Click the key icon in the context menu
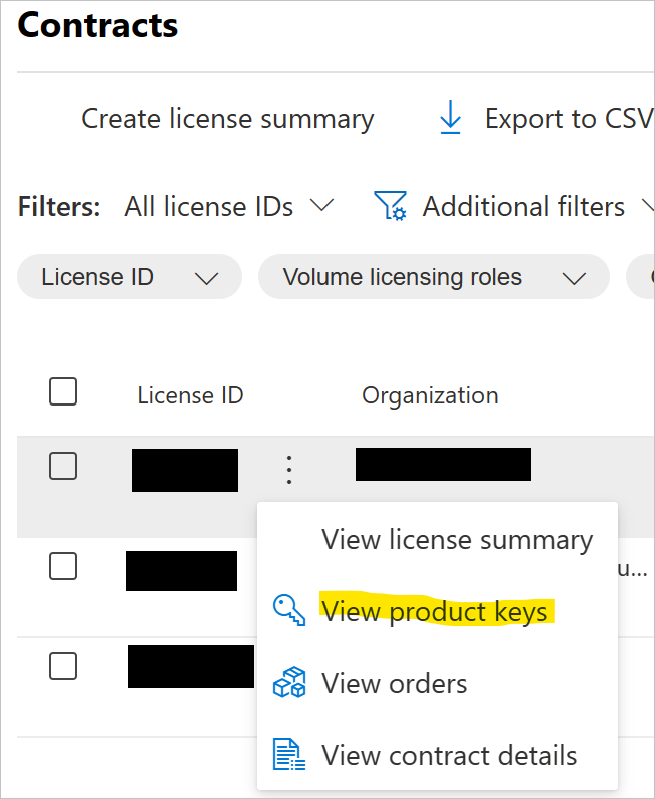Viewport: 655px width, 799px height. [x=289, y=610]
